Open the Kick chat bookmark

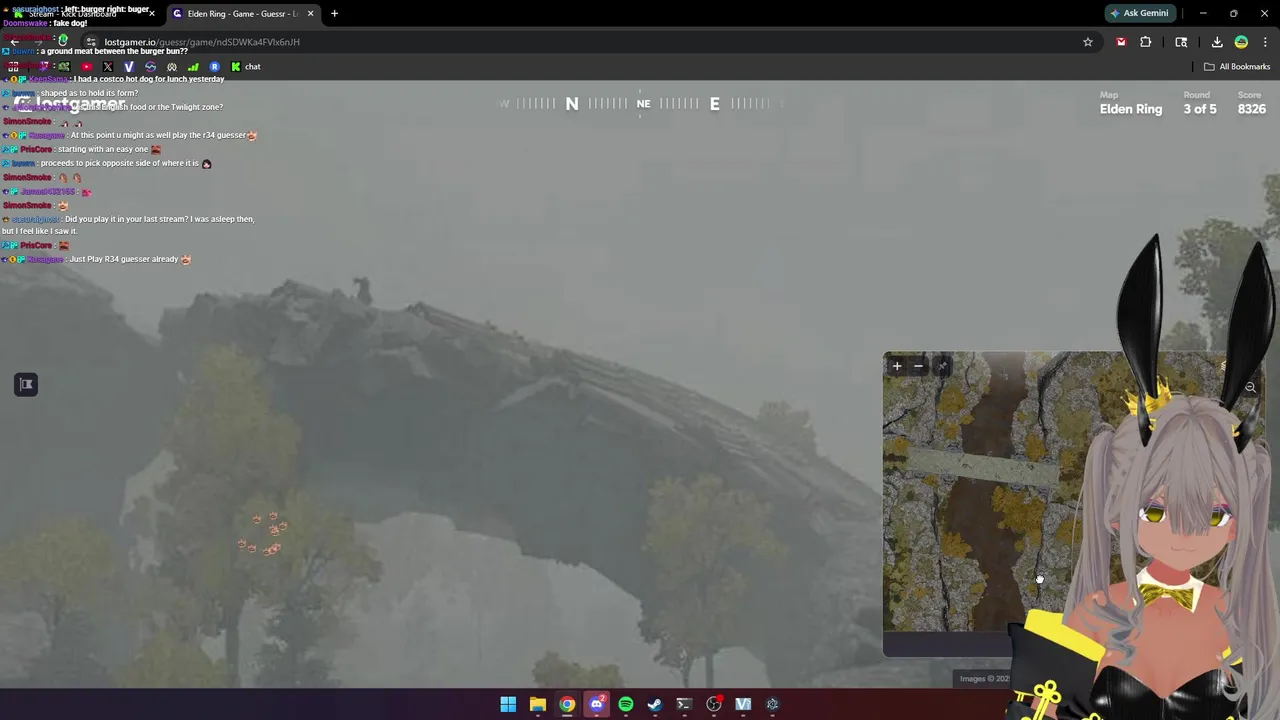(246, 67)
